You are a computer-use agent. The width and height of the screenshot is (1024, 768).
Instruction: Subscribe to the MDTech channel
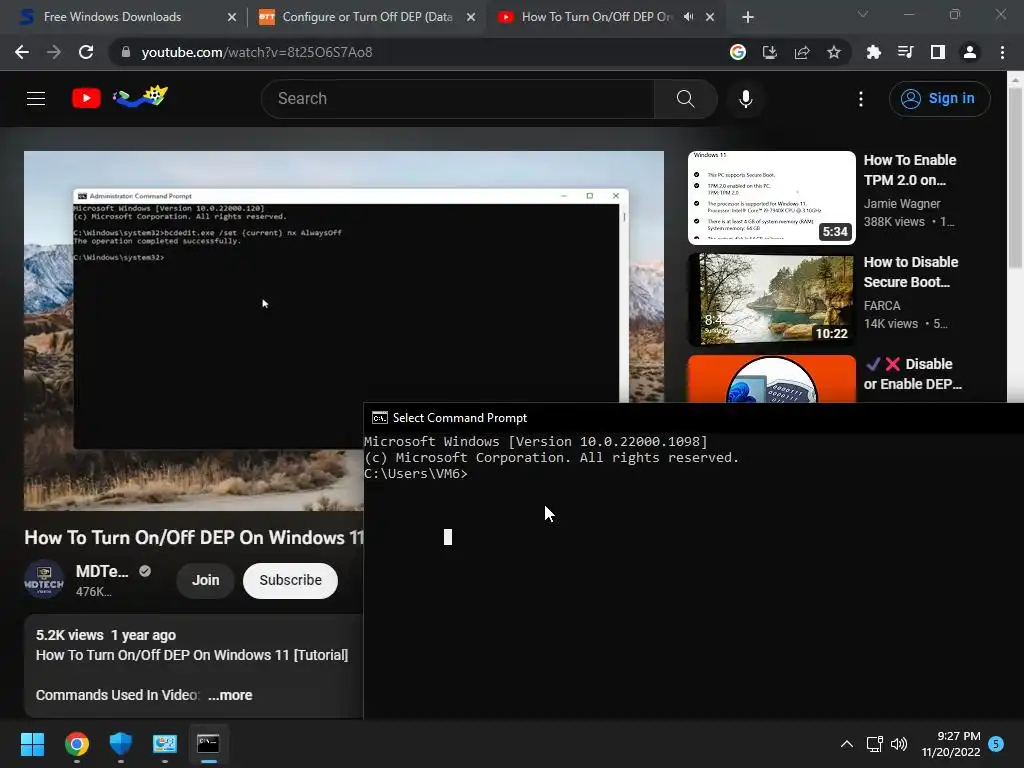(290, 580)
